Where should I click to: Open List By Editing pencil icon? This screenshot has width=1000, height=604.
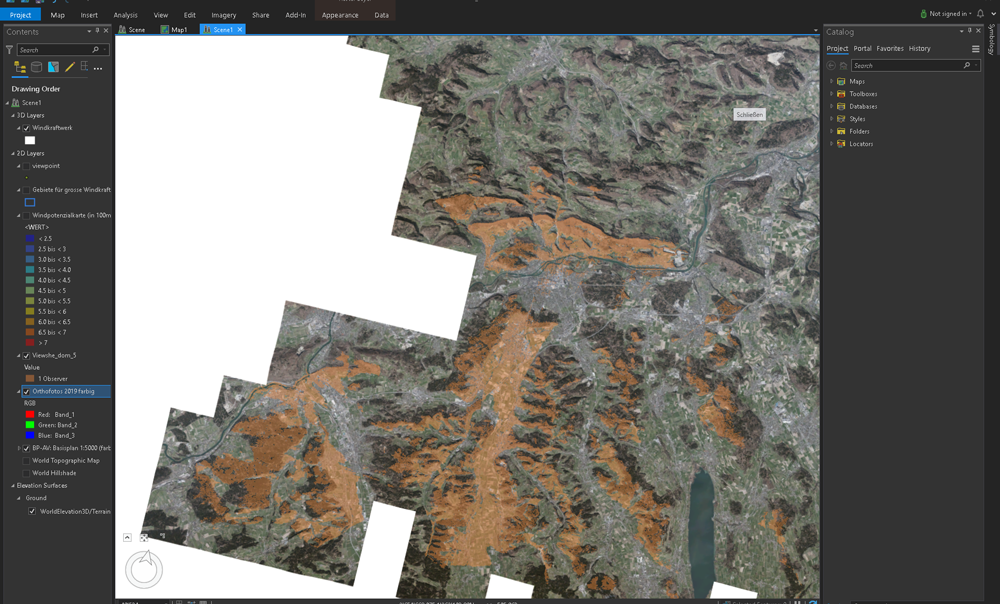70,67
